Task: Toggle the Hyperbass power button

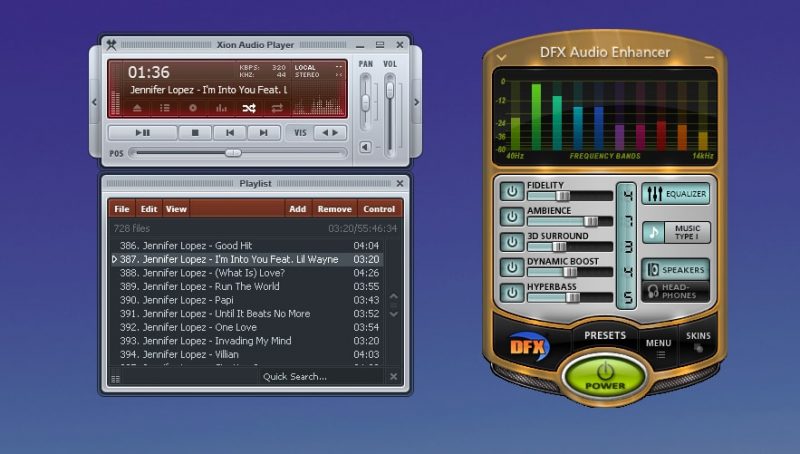Action: tap(512, 293)
